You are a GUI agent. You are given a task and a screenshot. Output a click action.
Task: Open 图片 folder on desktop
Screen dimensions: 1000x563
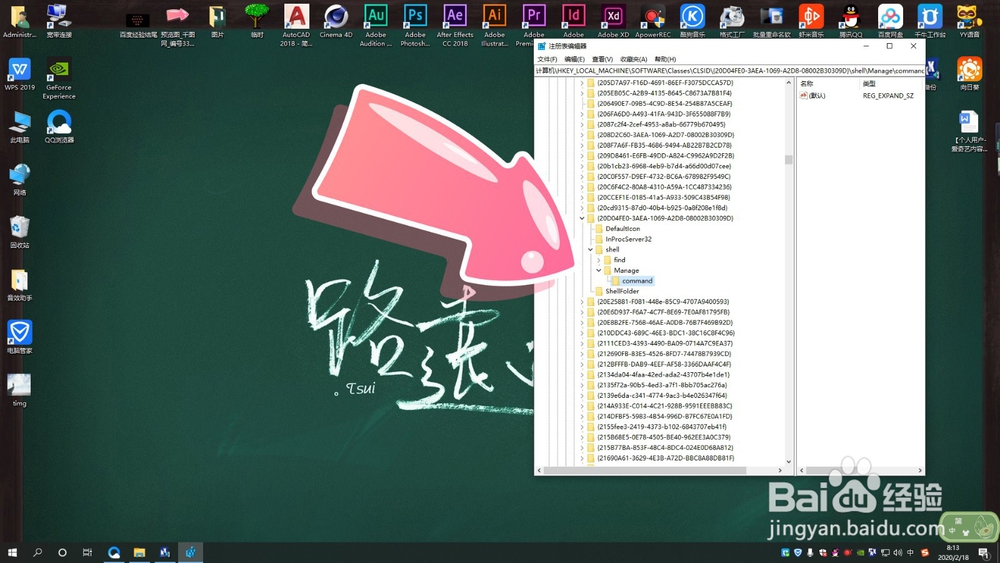click(217, 21)
